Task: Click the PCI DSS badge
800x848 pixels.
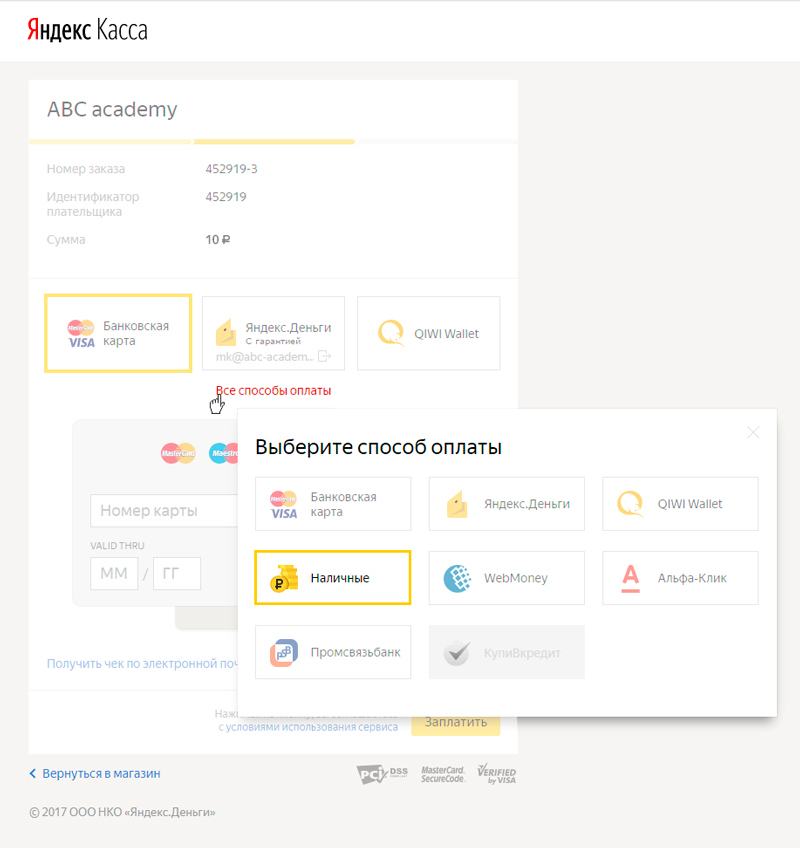Action: click(382, 774)
